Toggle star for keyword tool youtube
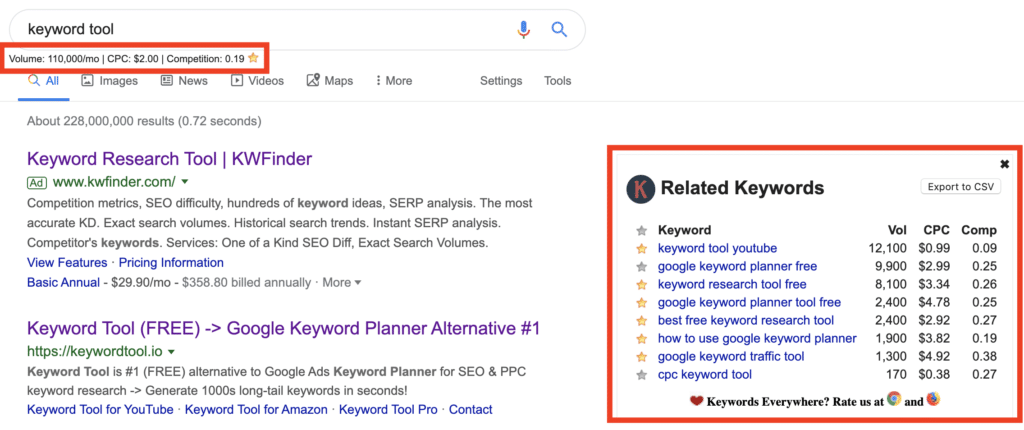This screenshot has height=430, width=1024. click(x=641, y=249)
